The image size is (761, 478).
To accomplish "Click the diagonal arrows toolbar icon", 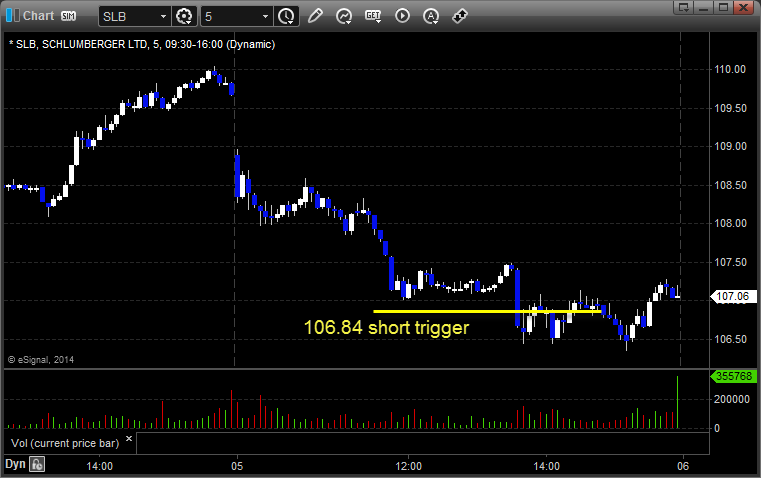I will click(x=460, y=16).
